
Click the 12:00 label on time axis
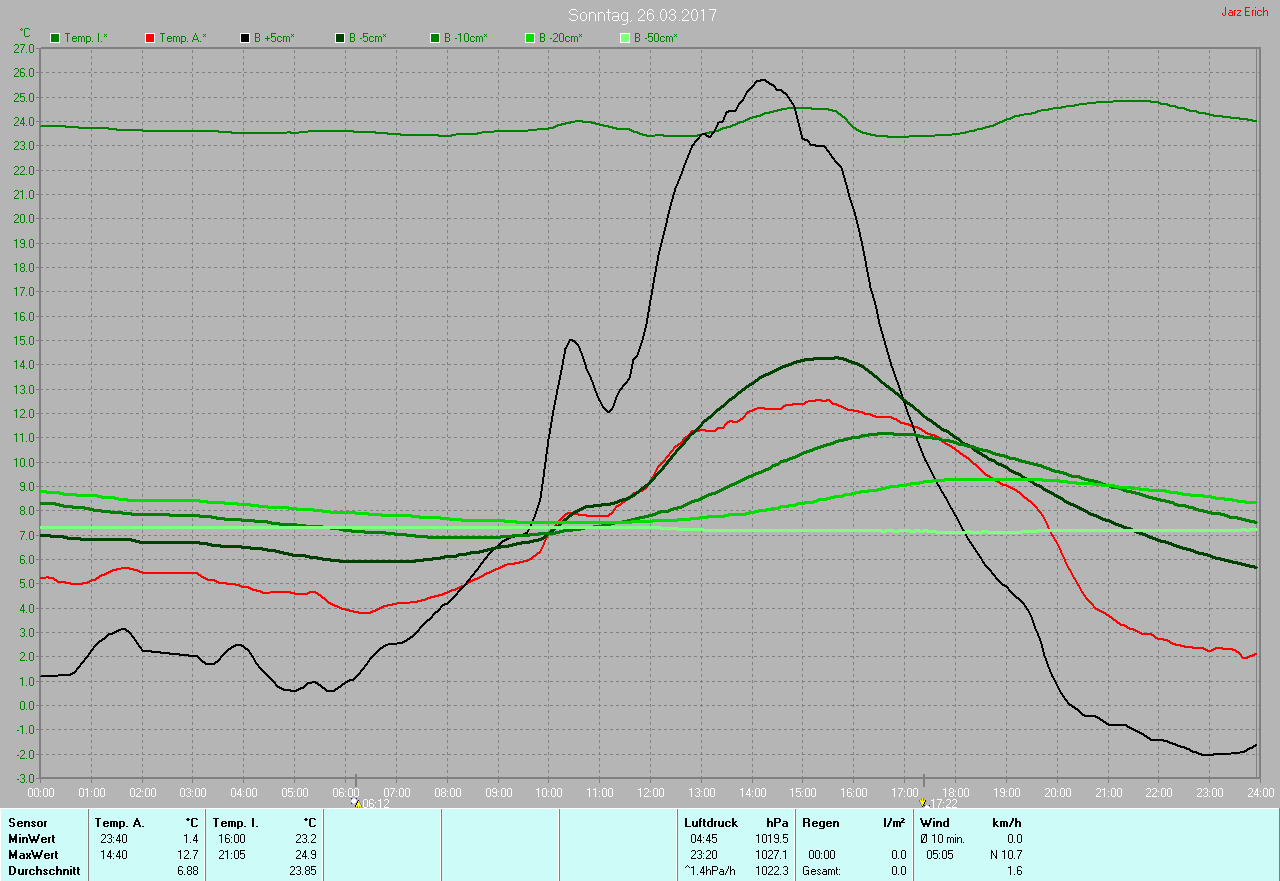point(650,793)
